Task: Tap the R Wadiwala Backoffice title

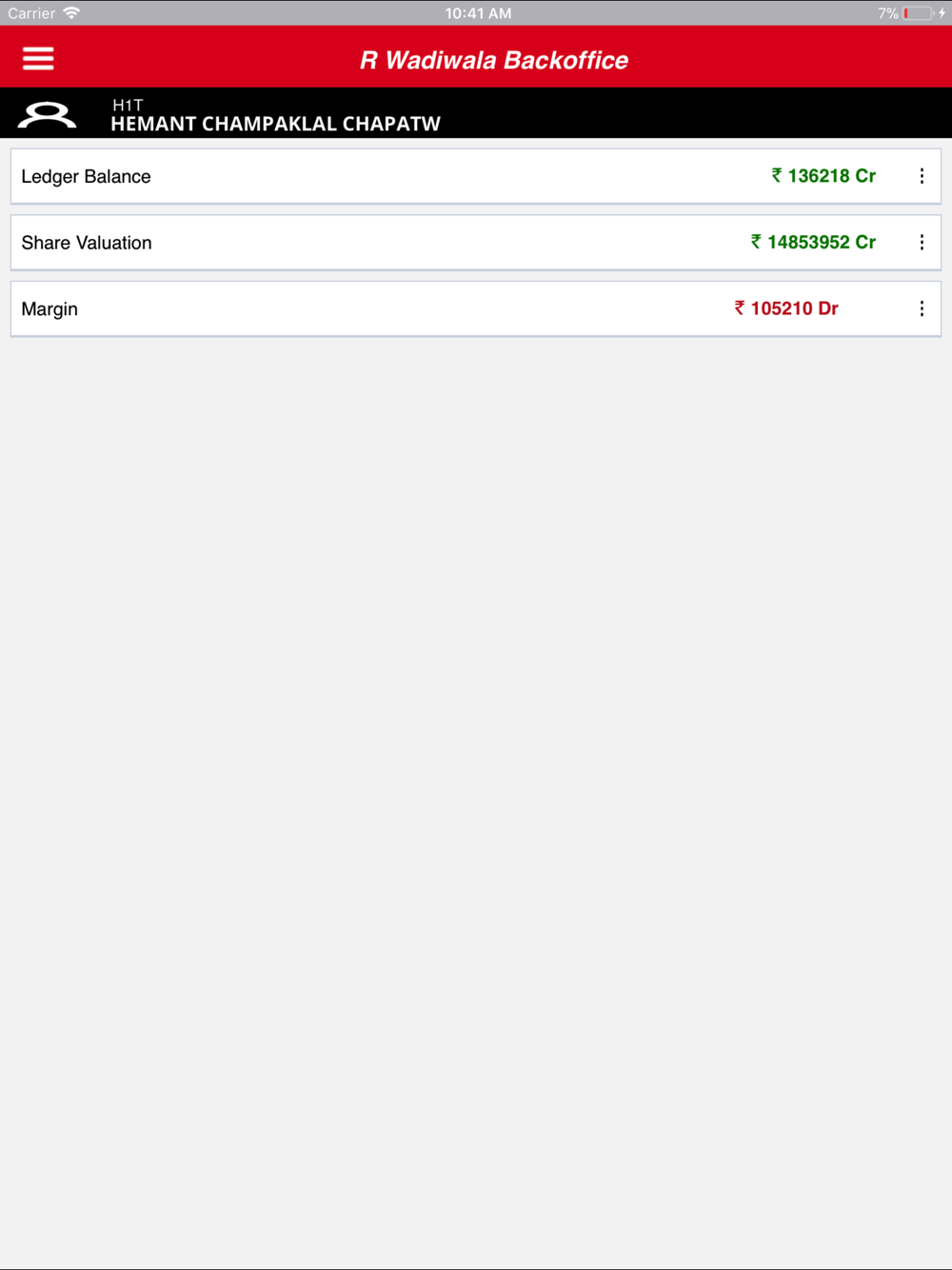Action: point(494,60)
